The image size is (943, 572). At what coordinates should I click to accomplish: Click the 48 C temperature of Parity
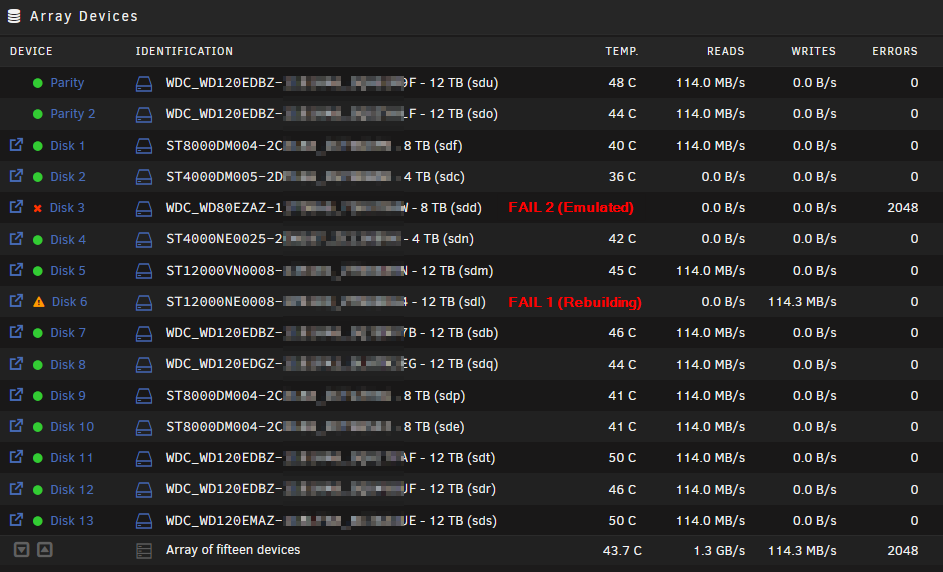coord(622,83)
